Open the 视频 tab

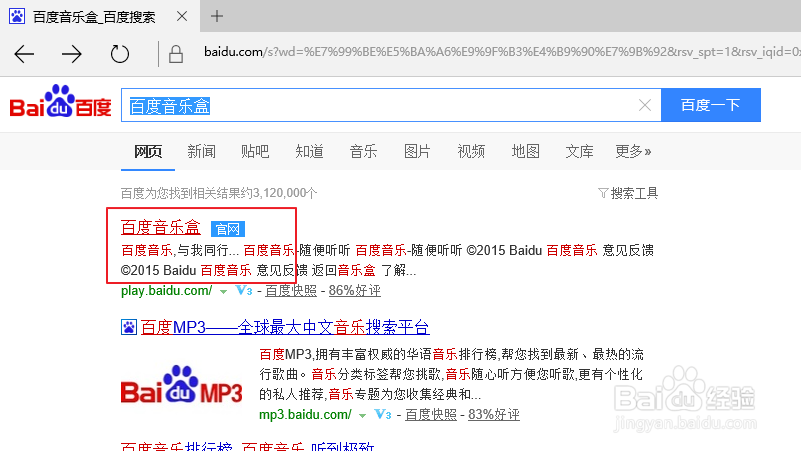[471, 151]
